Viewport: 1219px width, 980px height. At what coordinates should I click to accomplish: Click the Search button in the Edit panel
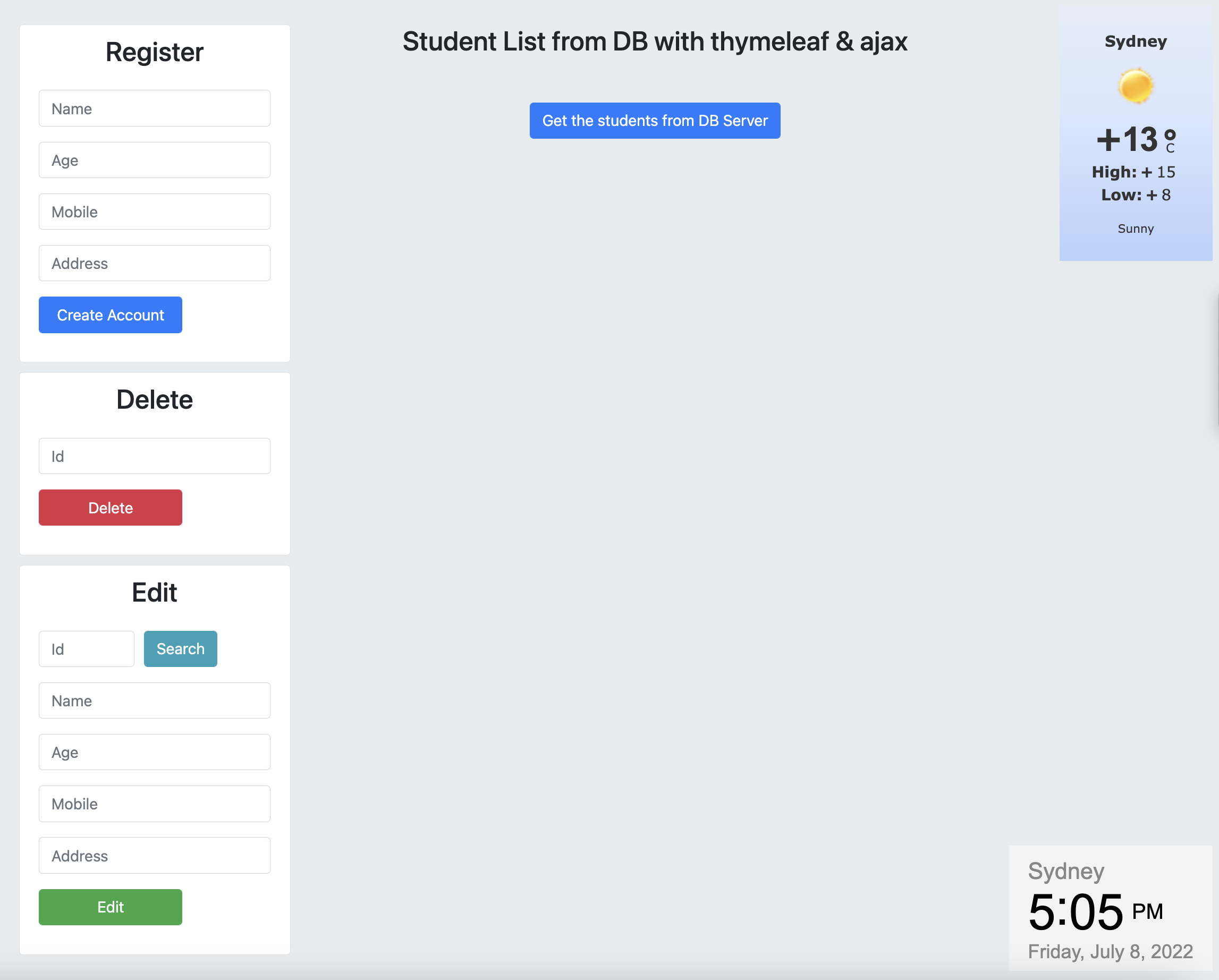(180, 648)
